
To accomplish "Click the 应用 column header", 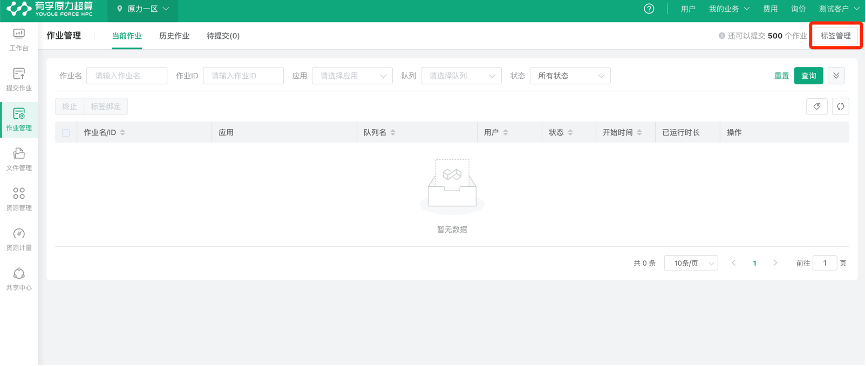I will (226, 133).
